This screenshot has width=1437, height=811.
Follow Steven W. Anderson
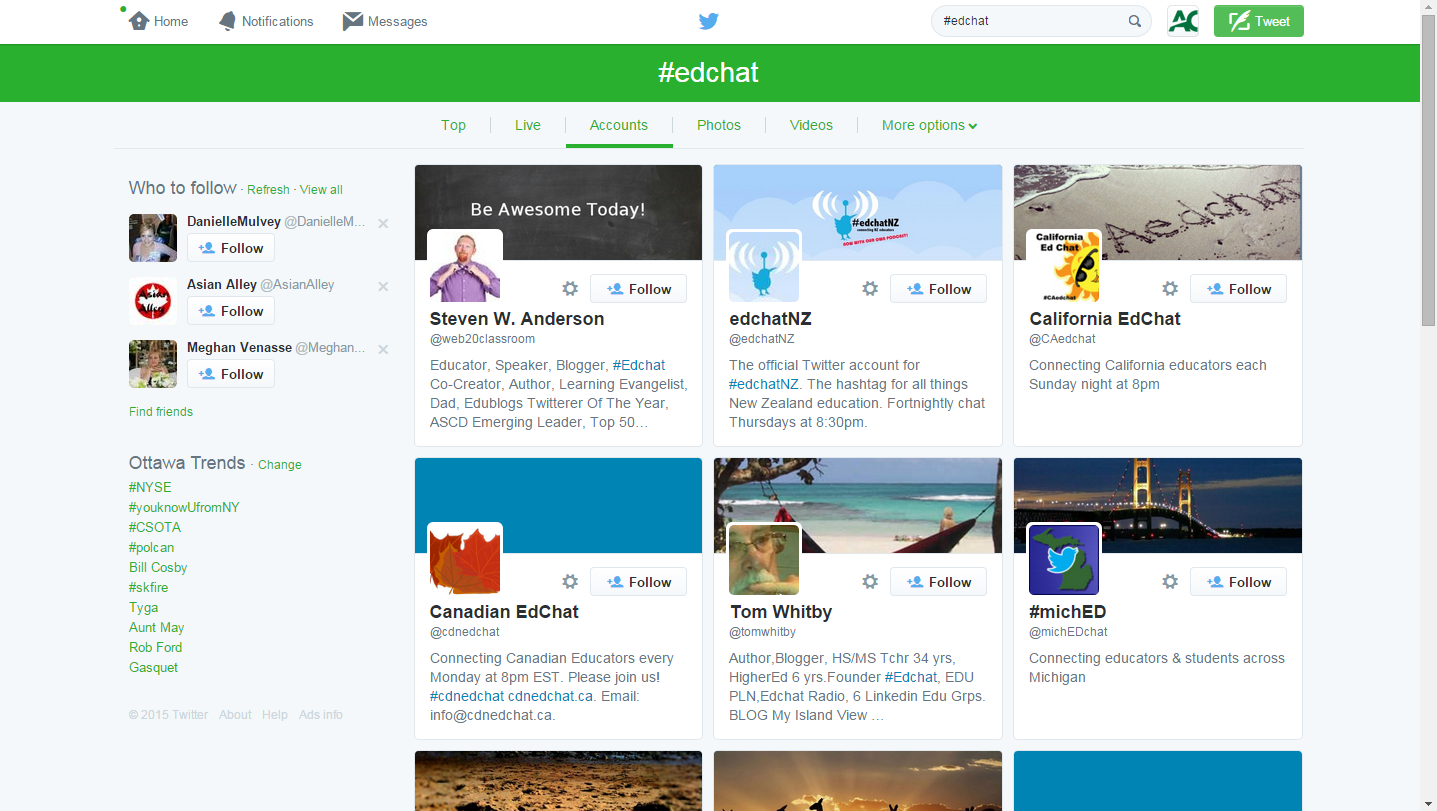point(638,289)
